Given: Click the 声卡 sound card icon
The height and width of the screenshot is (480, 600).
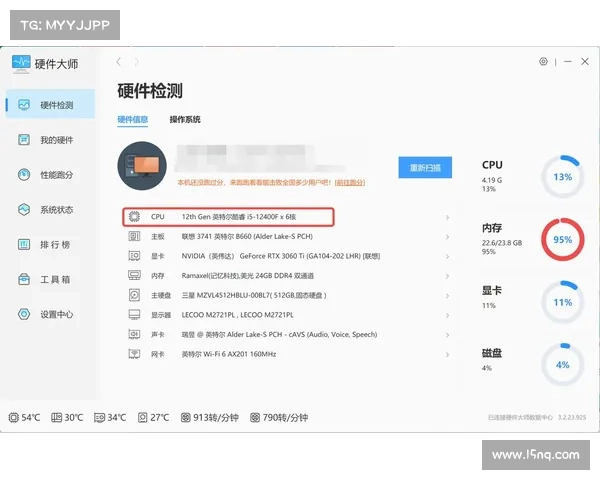Looking at the screenshot, I should [x=134, y=334].
